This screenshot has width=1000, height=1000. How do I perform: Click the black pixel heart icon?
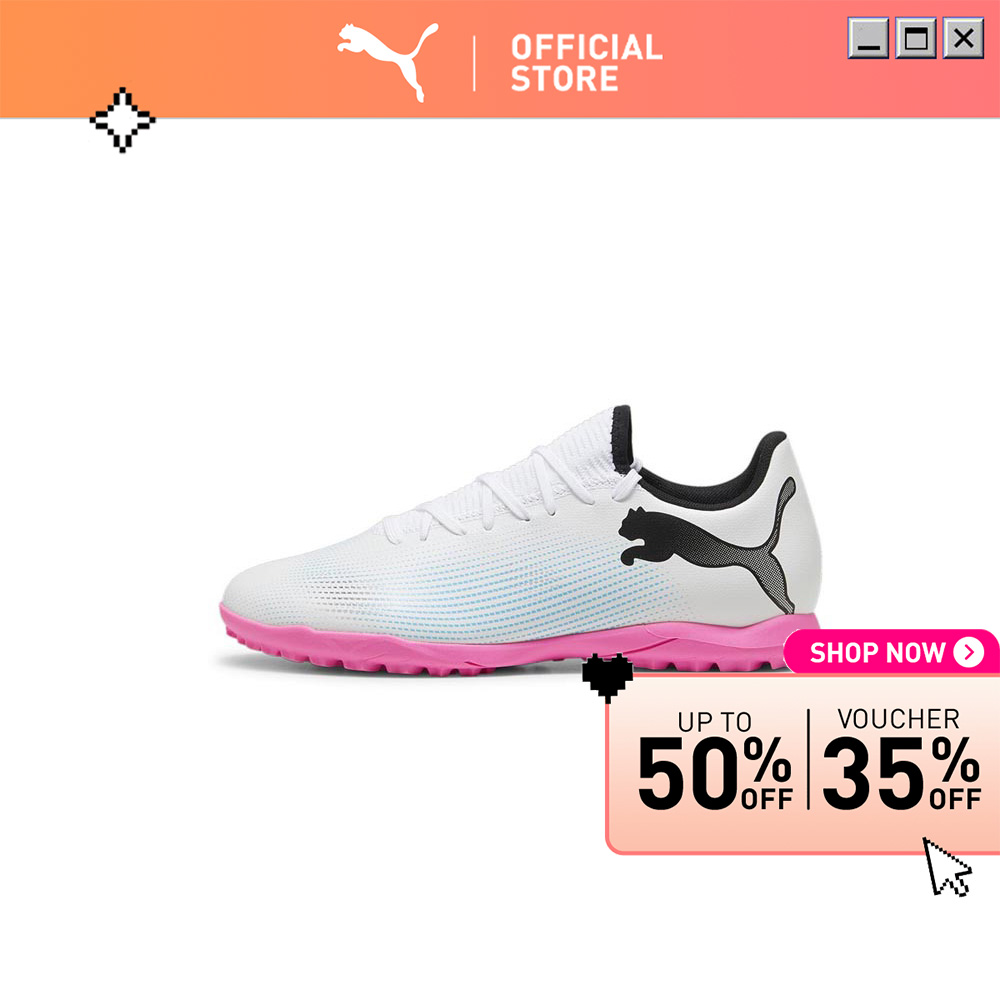607,678
